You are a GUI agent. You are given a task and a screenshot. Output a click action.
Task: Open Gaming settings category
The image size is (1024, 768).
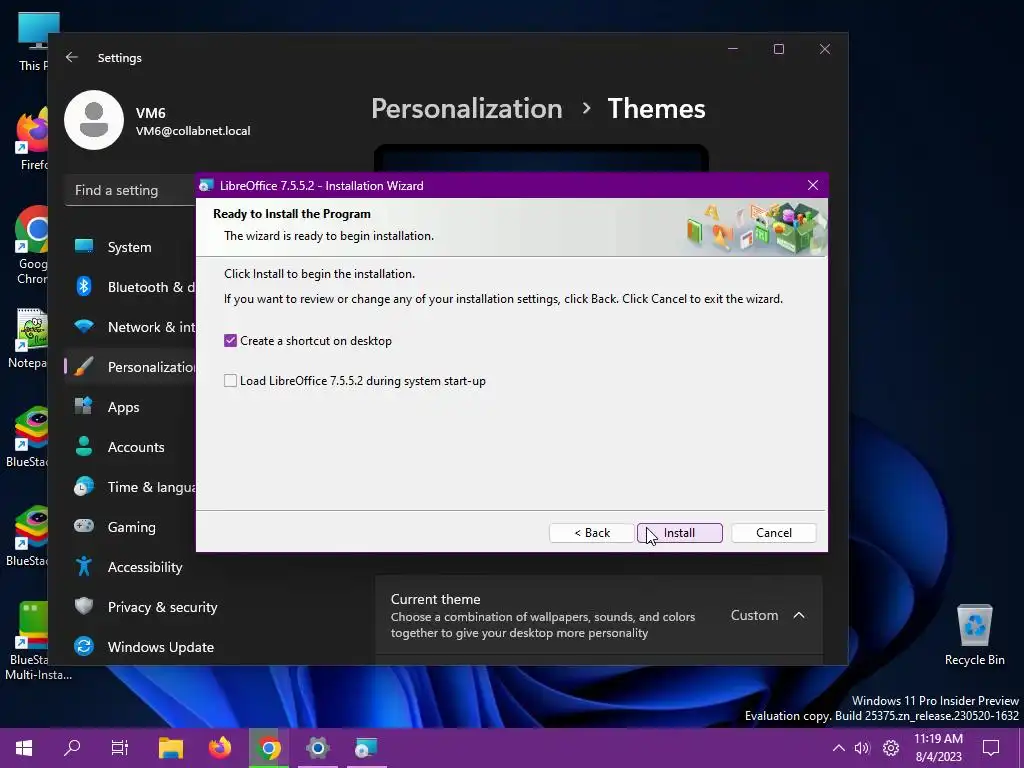131,526
